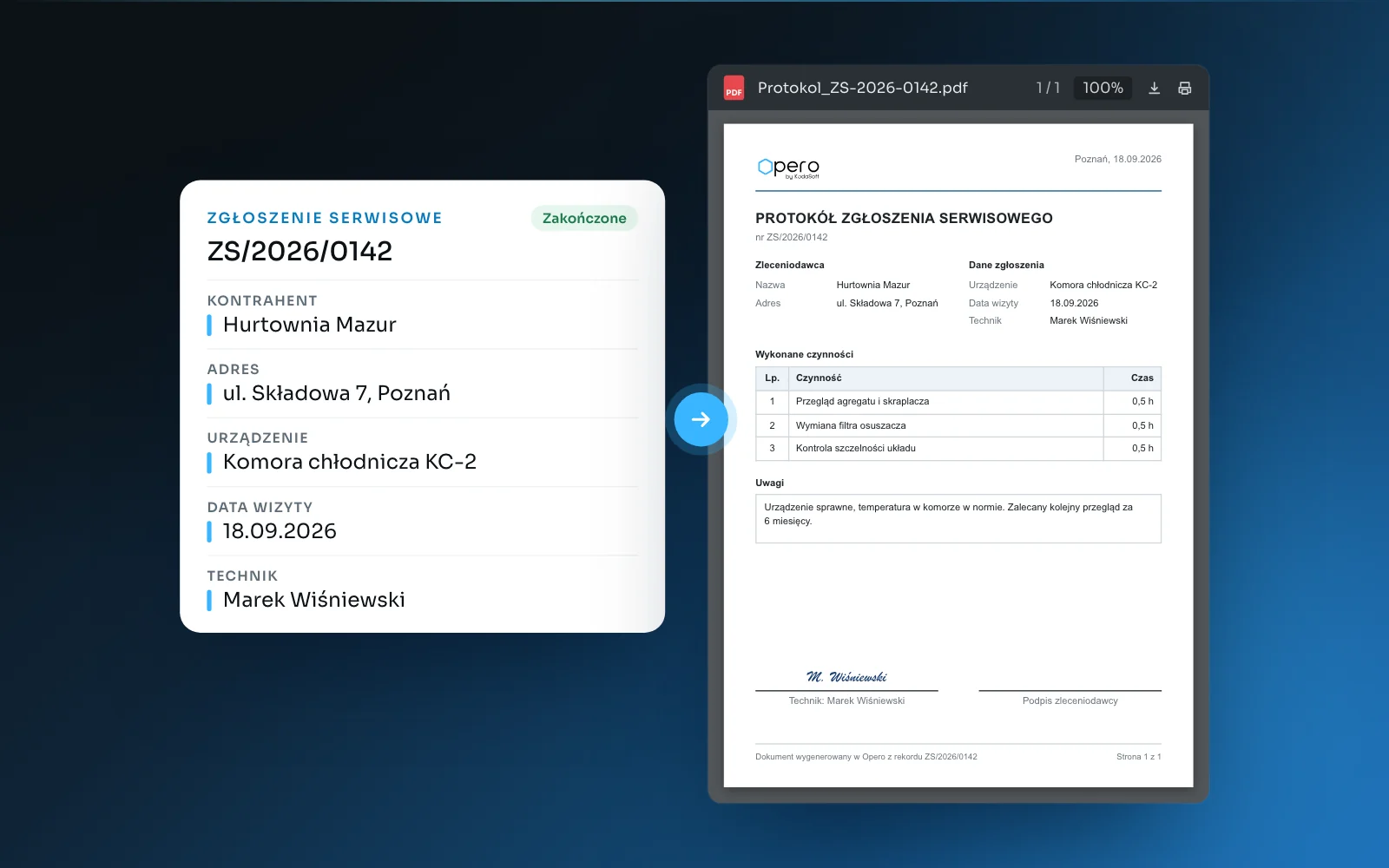Click Hurtownia Mazur in the PDF document

coord(872,286)
